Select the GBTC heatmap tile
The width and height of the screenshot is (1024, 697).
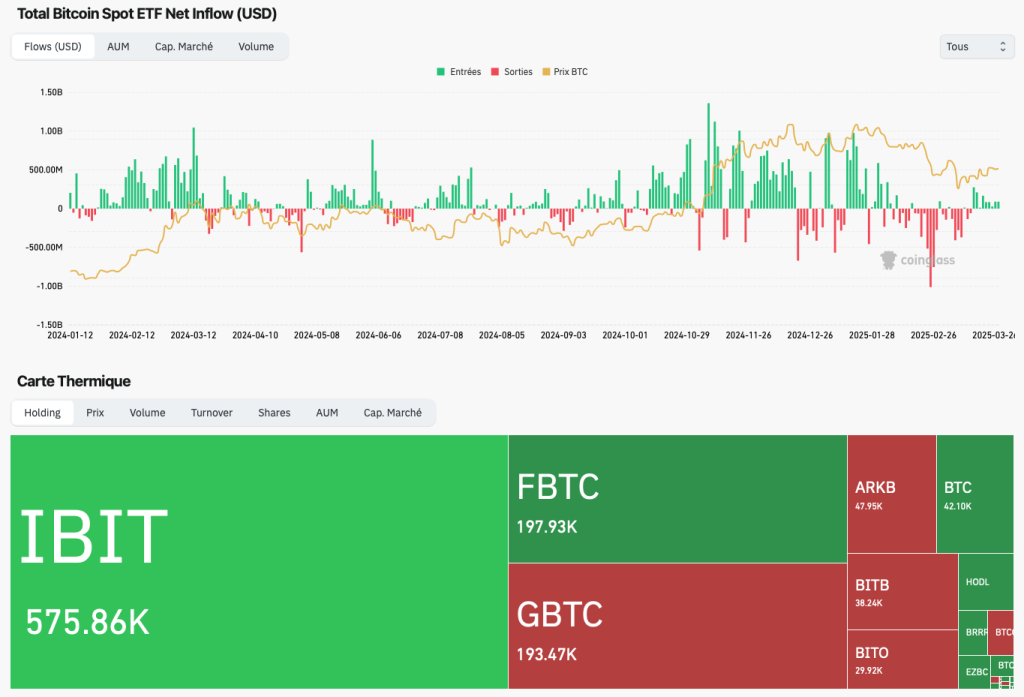coord(678,626)
